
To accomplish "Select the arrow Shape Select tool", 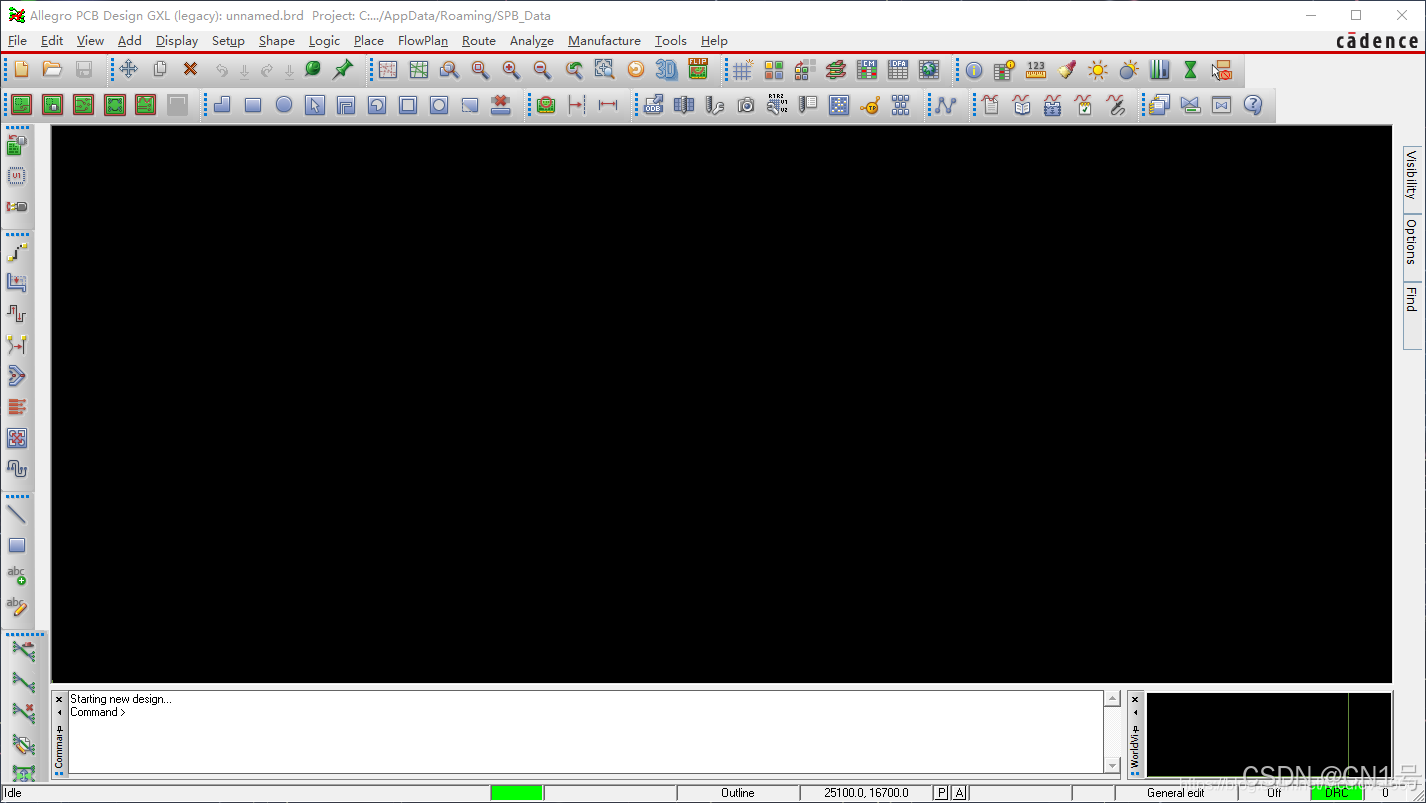I will [x=315, y=104].
